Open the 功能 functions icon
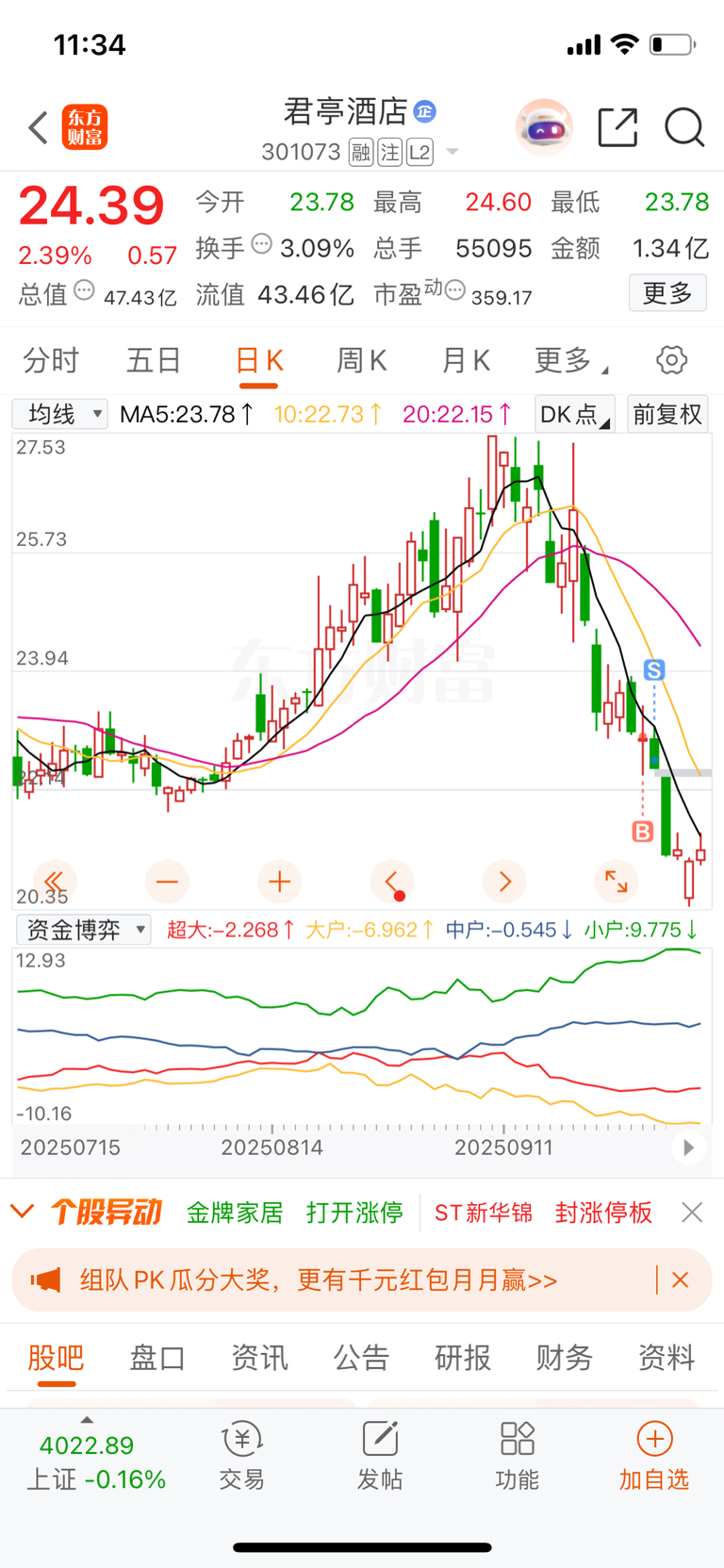 [518, 1457]
